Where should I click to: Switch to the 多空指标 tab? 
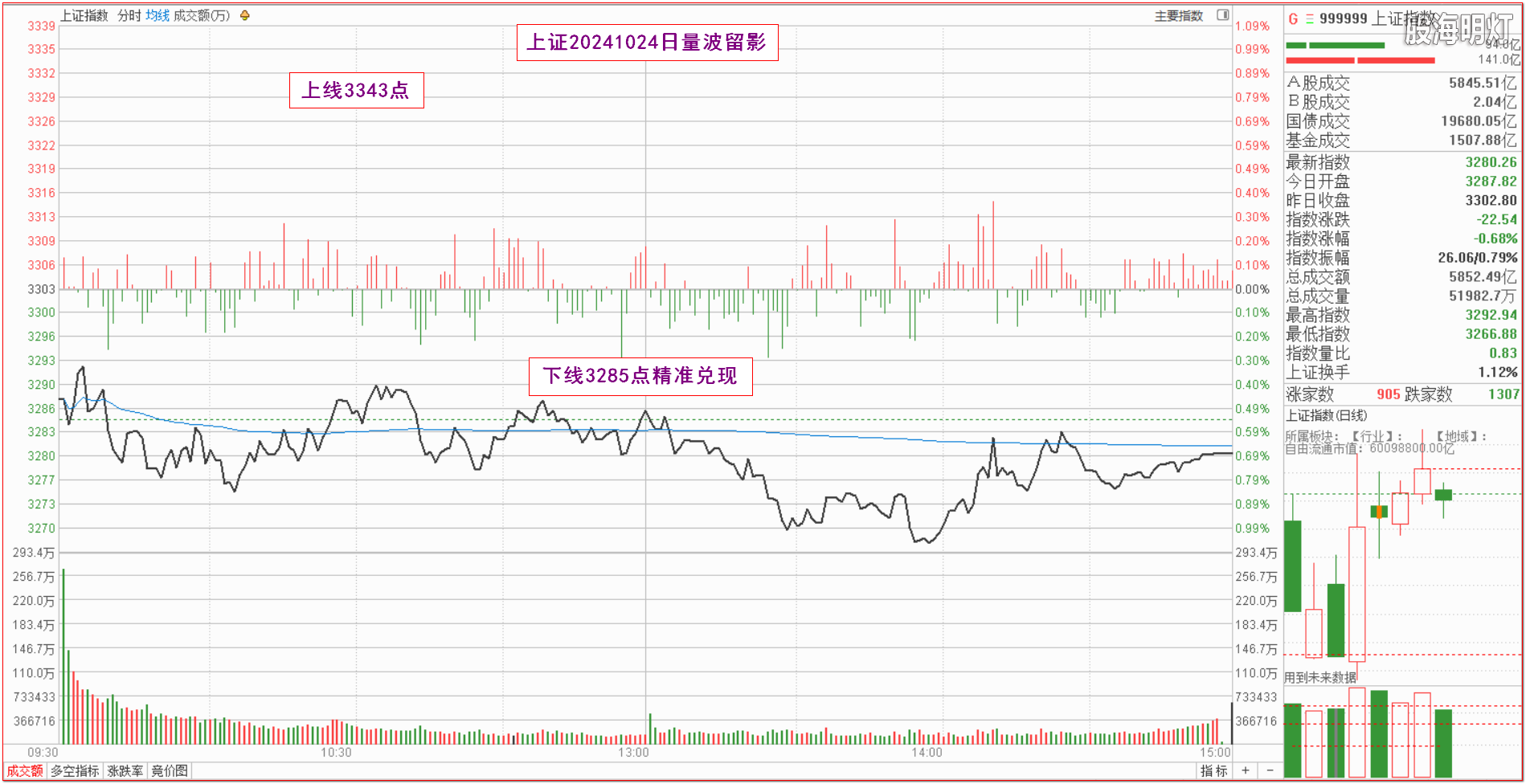click(x=76, y=770)
